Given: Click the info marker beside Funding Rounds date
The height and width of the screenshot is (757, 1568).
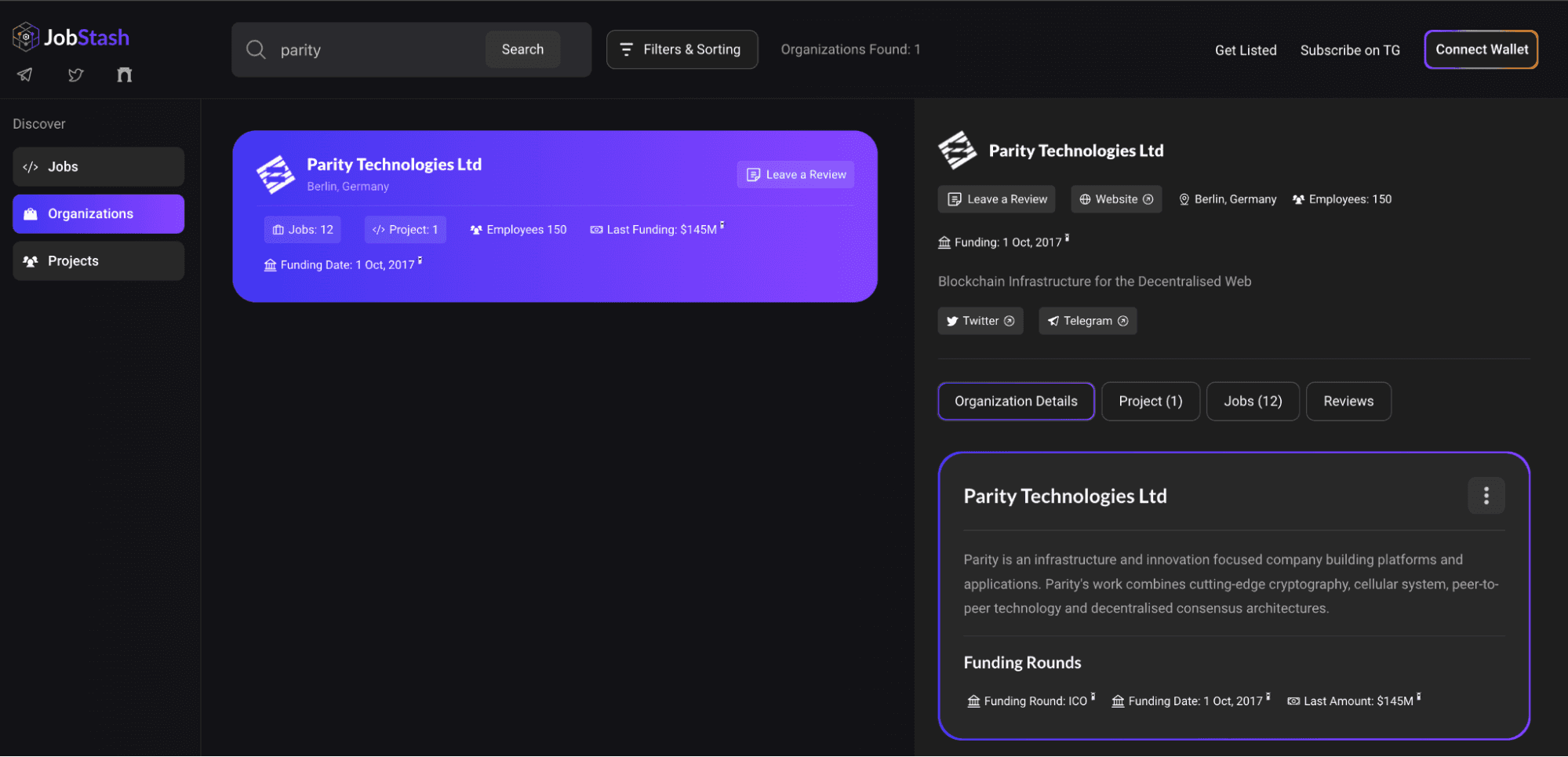Looking at the screenshot, I should 1268,697.
